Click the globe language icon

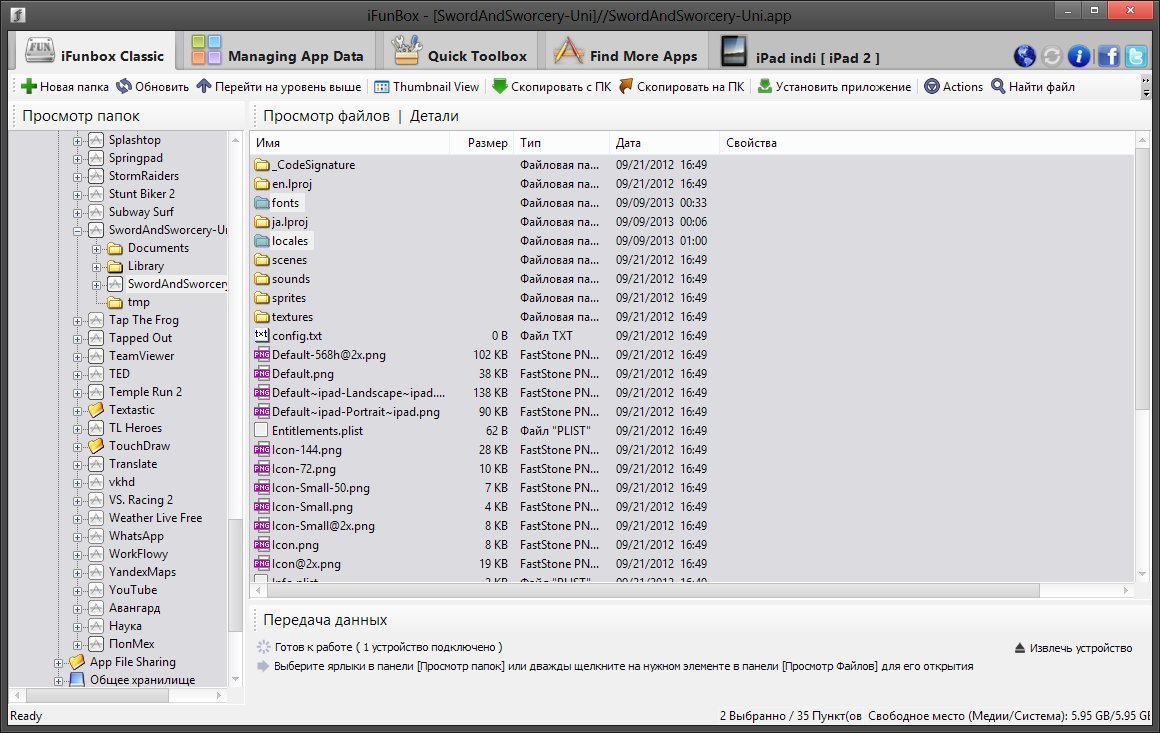pos(1024,56)
